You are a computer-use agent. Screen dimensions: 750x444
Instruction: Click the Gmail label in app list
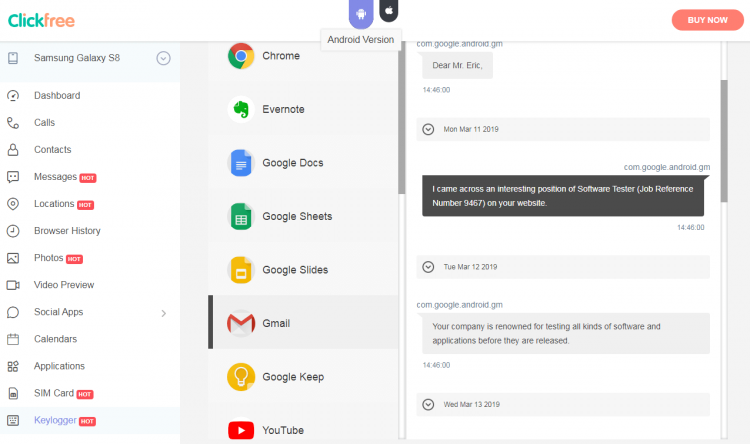click(276, 323)
